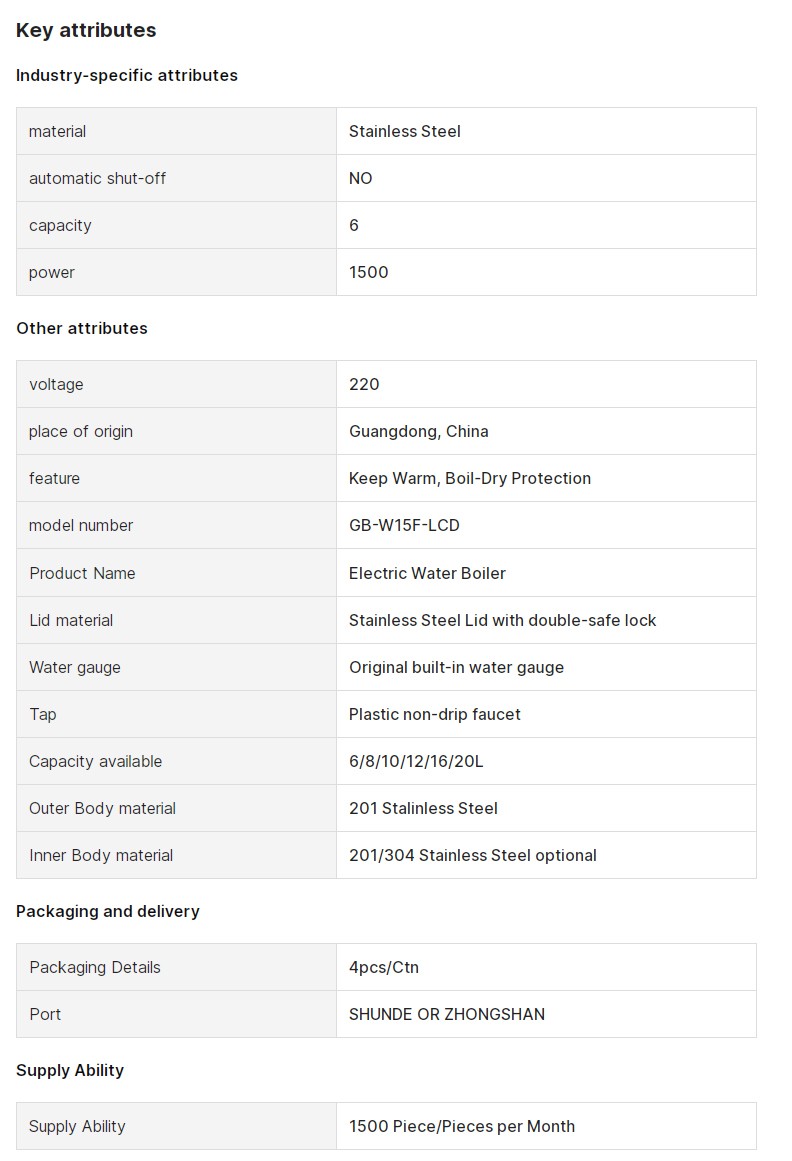Click the Packaging Details 4pcs/Ctn value
This screenshot has width=792, height=1161.
point(383,967)
